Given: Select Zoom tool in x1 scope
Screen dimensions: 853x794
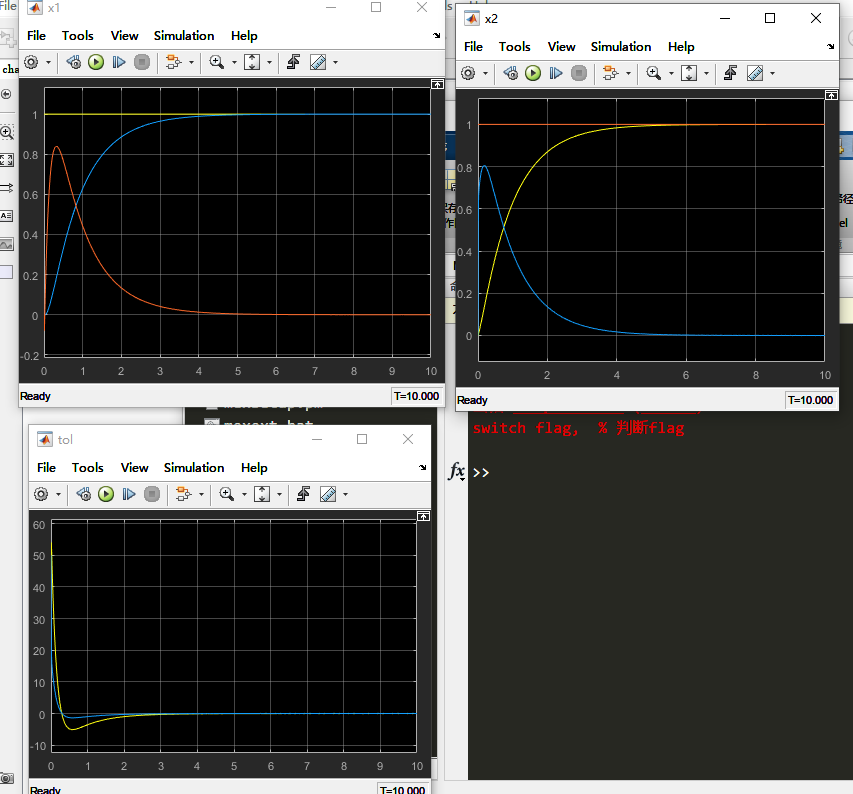Looking at the screenshot, I should pyautogui.click(x=217, y=62).
